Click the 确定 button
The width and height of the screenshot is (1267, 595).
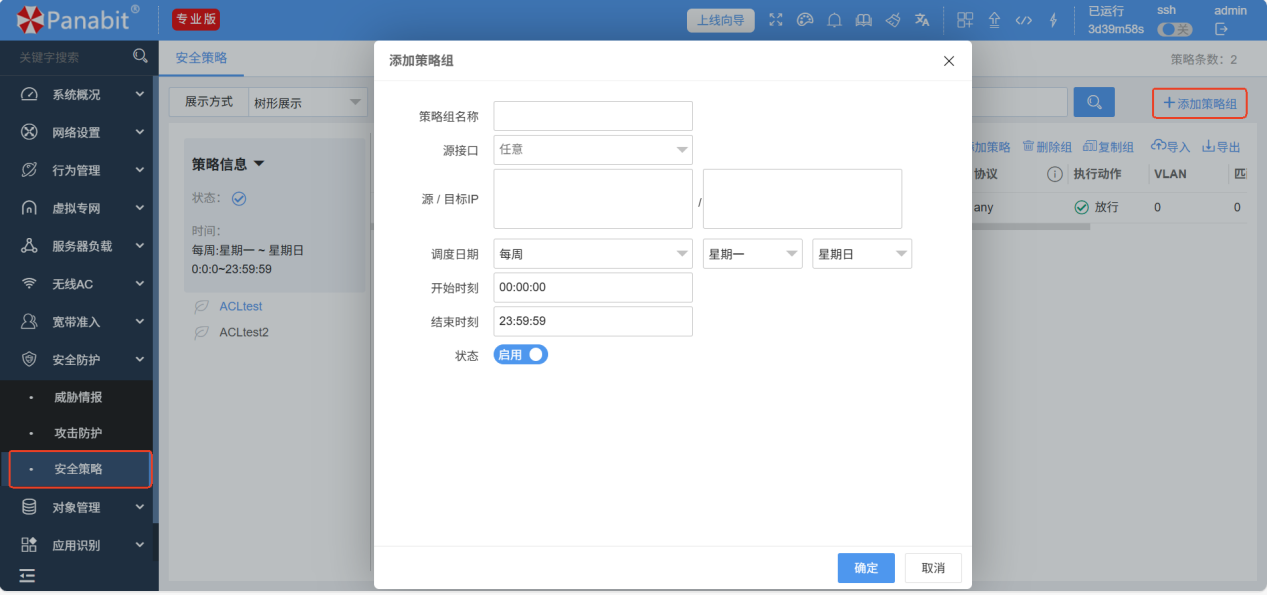click(x=866, y=568)
